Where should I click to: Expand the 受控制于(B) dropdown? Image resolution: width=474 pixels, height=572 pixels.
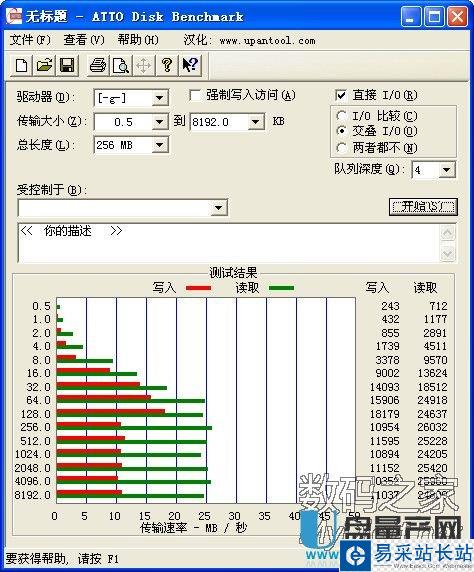[x=219, y=208]
